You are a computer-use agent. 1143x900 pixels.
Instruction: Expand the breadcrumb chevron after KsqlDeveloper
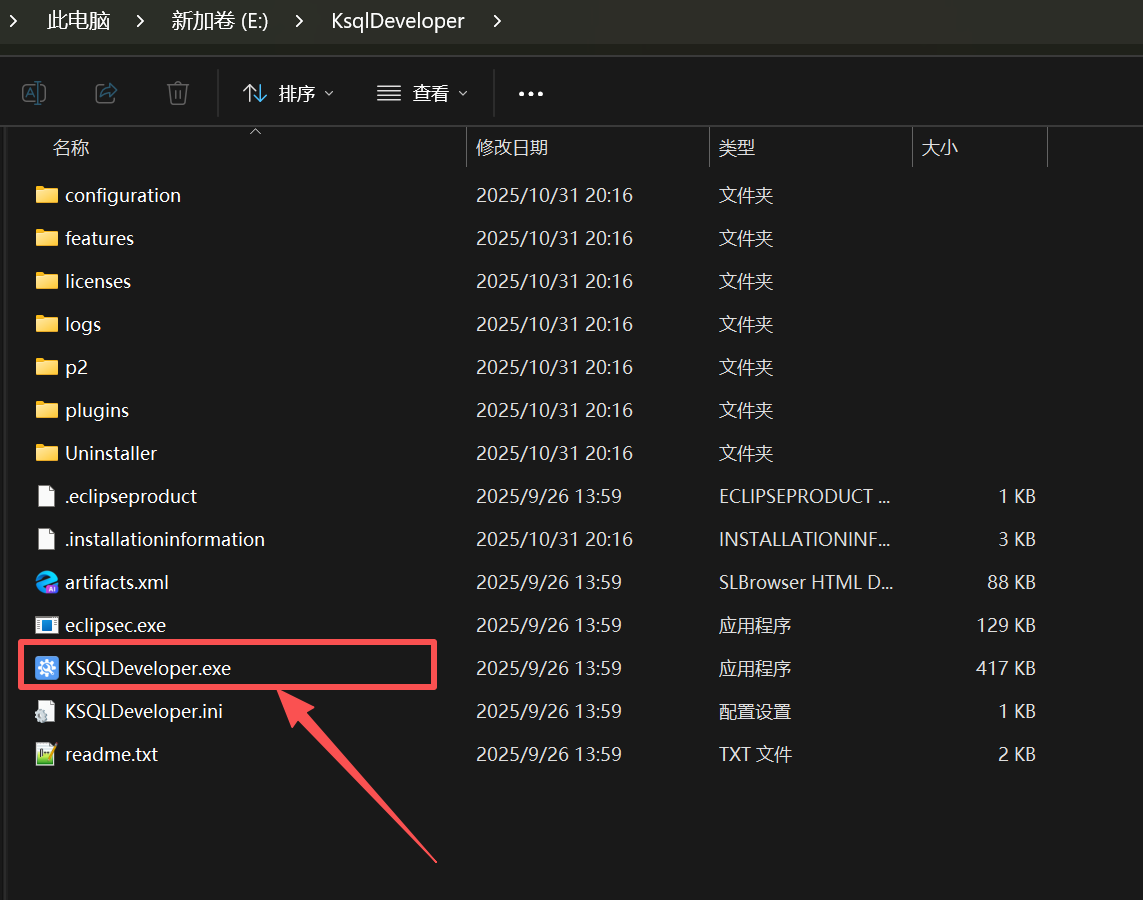click(x=497, y=21)
